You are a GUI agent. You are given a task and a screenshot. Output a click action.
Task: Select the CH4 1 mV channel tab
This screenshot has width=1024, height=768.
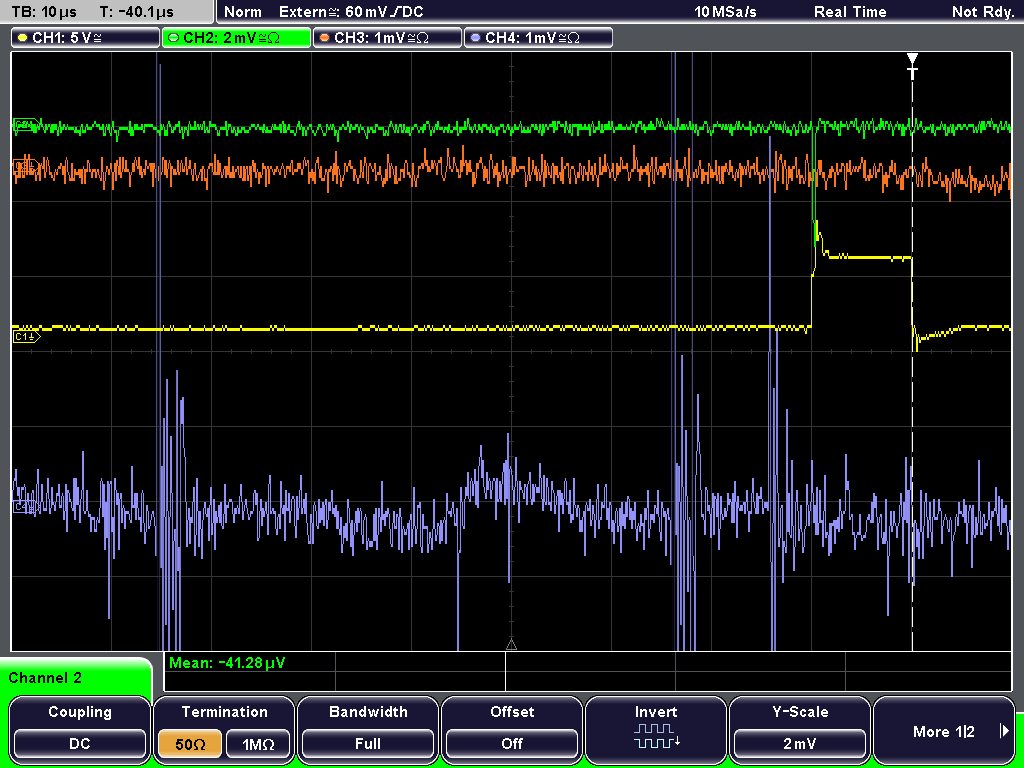pyautogui.click(x=538, y=38)
